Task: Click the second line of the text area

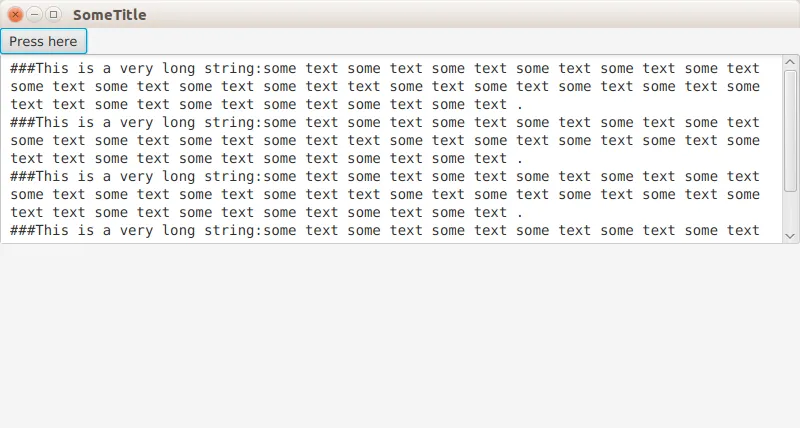Action: point(300,87)
